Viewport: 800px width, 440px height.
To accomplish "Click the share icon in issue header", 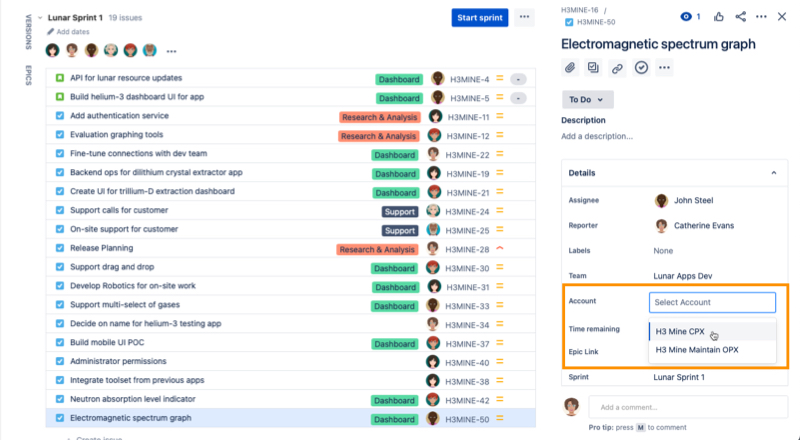I will pos(741,17).
